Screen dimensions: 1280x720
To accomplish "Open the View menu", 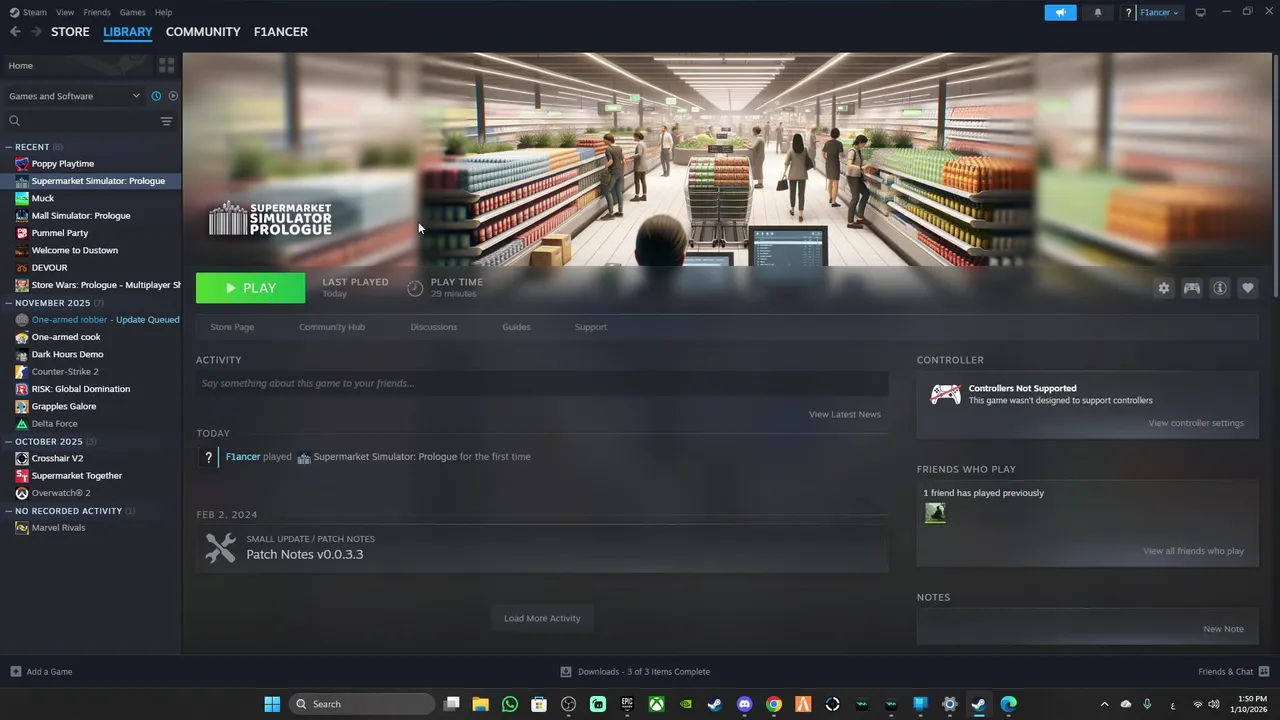I will 65,12.
